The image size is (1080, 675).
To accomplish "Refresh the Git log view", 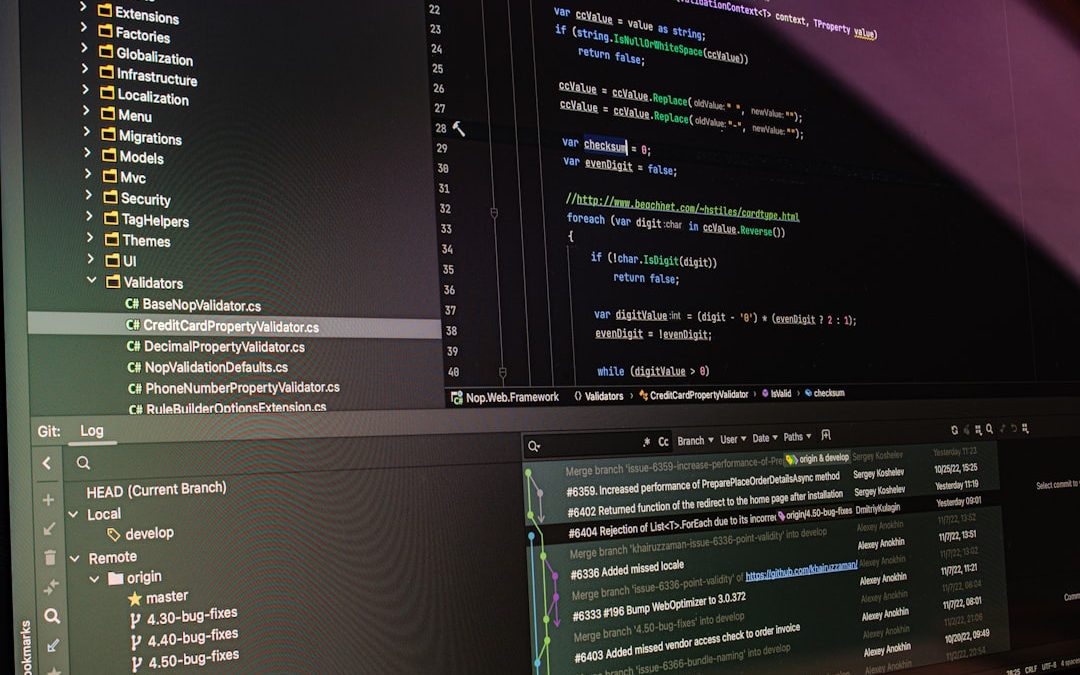I will tap(955, 428).
